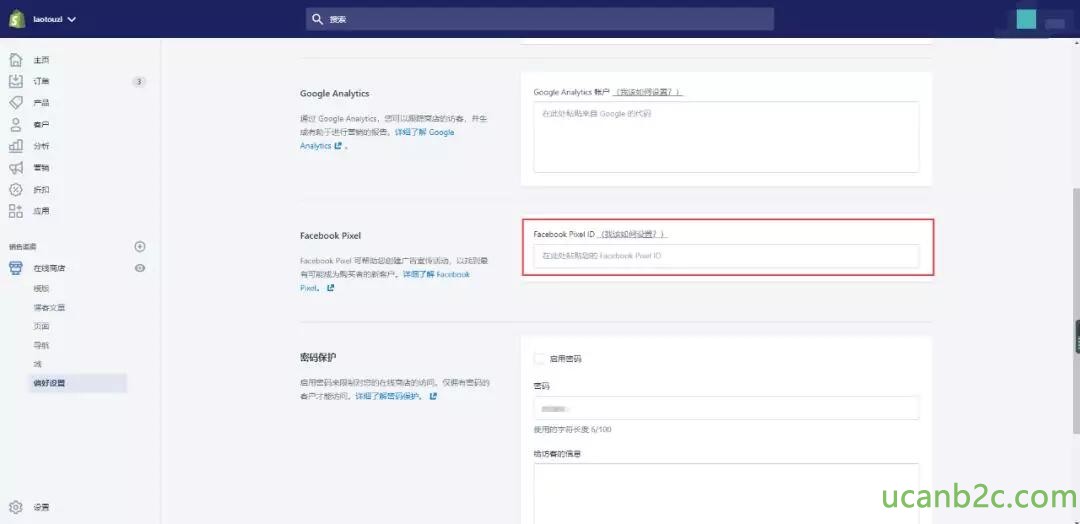The width and height of the screenshot is (1080, 524).
Task: Open the Home (主页) sidebar icon
Action: [x=15, y=60]
